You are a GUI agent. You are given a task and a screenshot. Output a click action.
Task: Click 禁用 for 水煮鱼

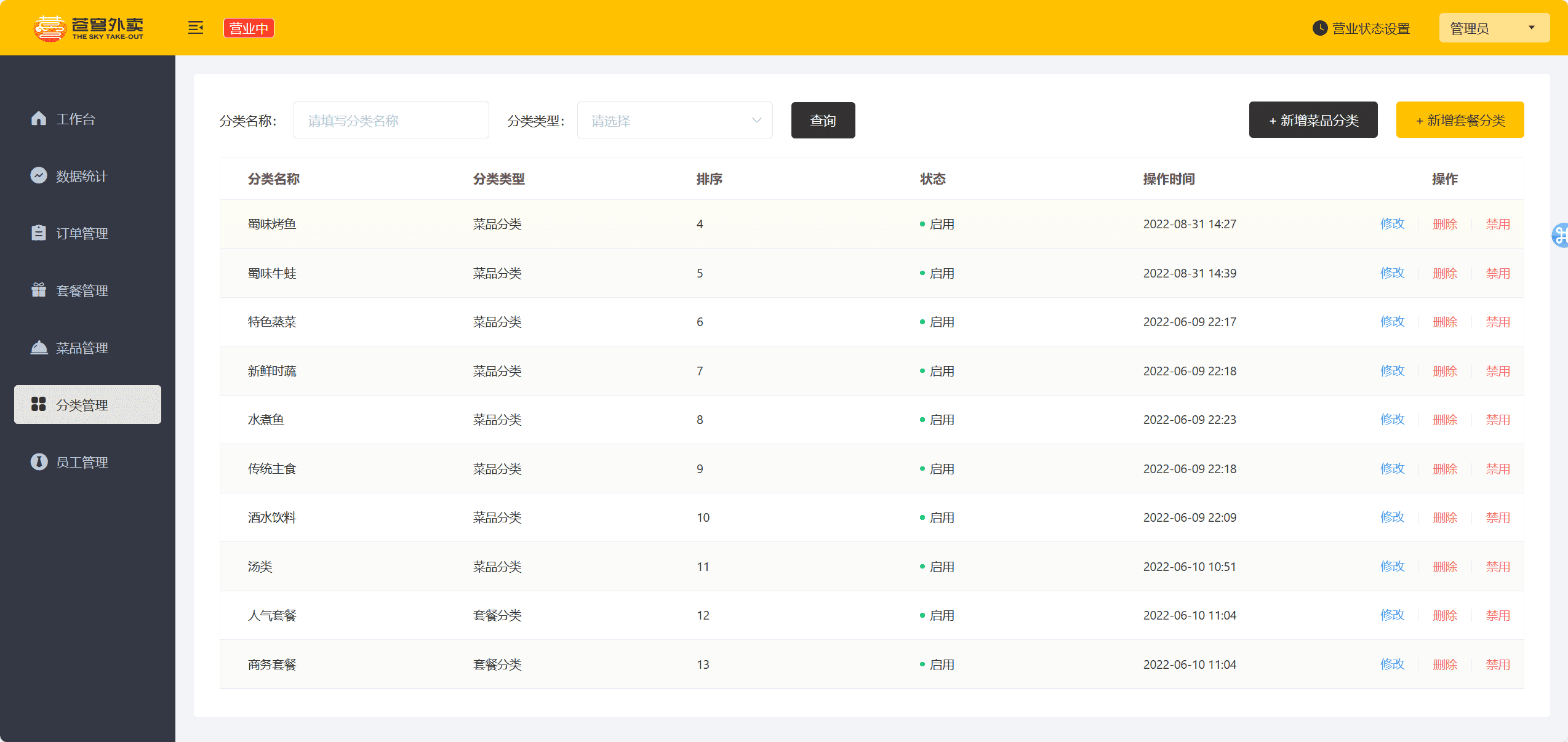pos(1498,420)
